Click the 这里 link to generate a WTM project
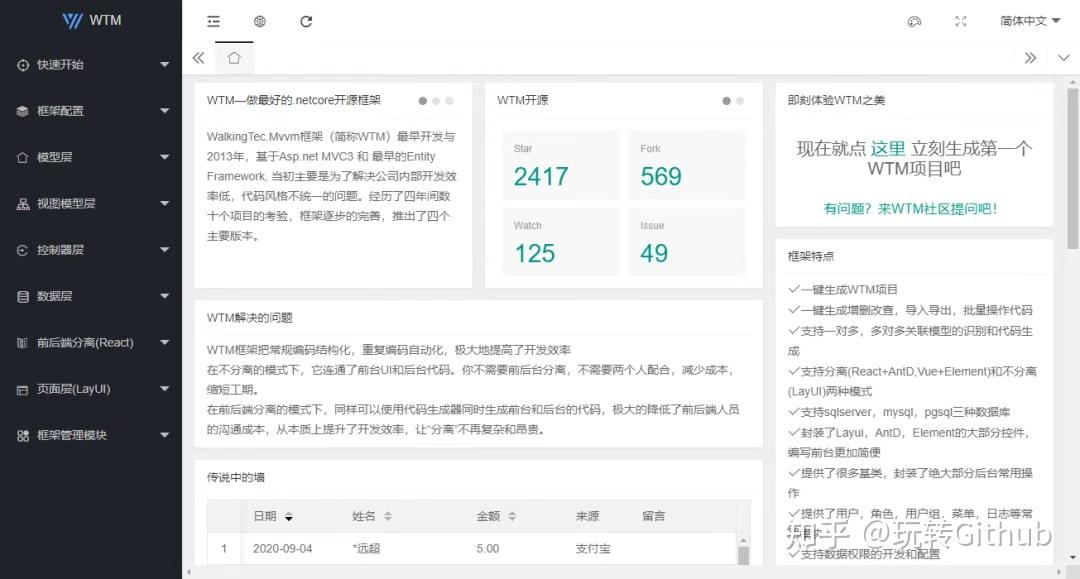This screenshot has height=579, width=1080. pyautogui.click(x=888, y=148)
